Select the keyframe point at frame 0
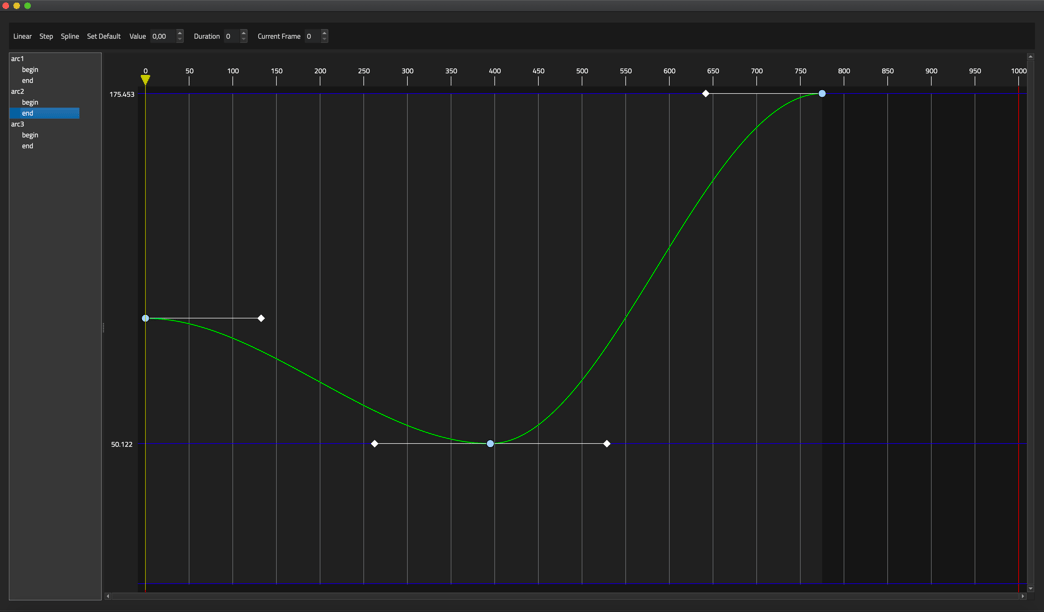The width and height of the screenshot is (1044, 612). pos(145,318)
